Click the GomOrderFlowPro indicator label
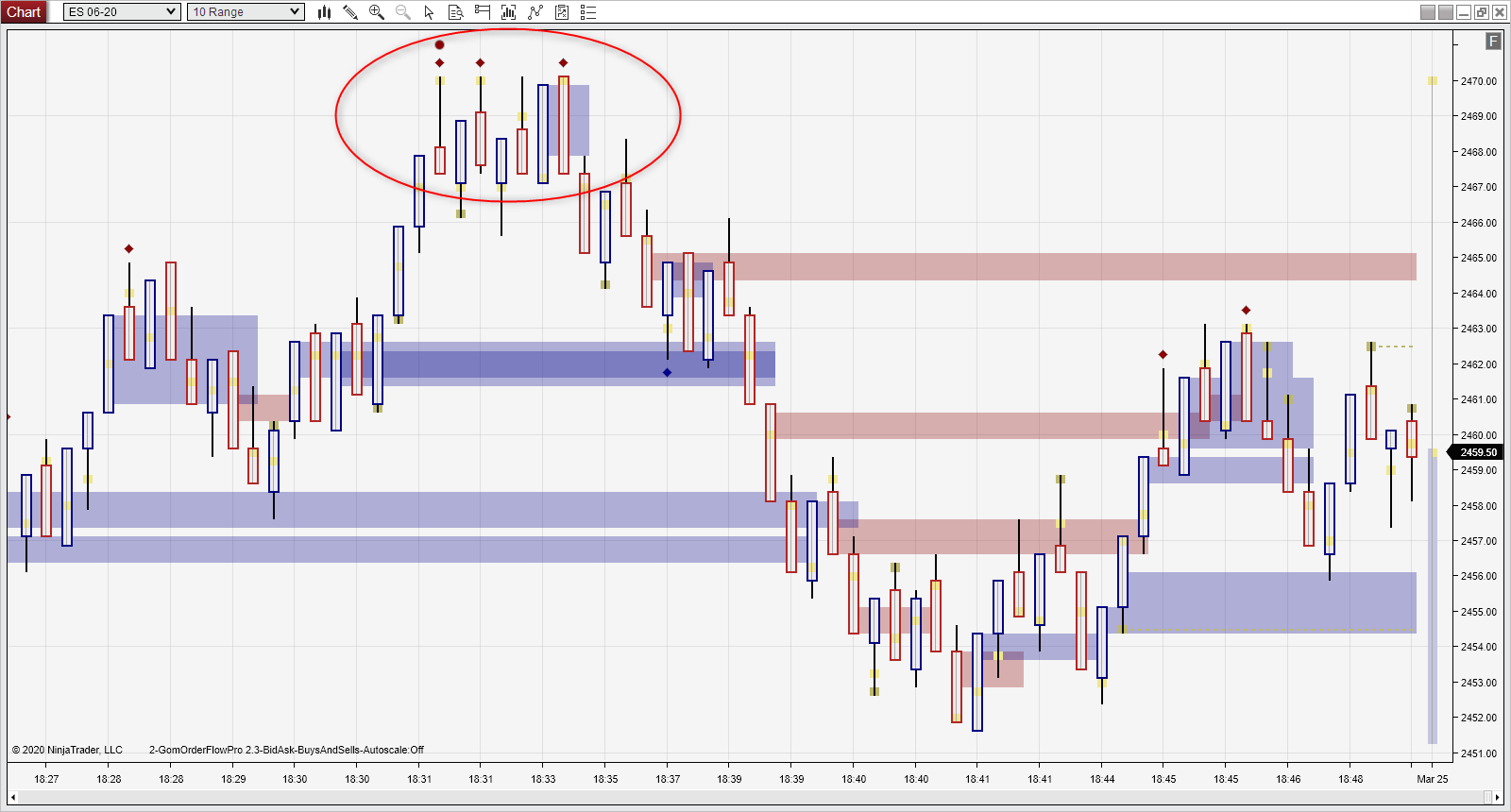 click(286, 750)
